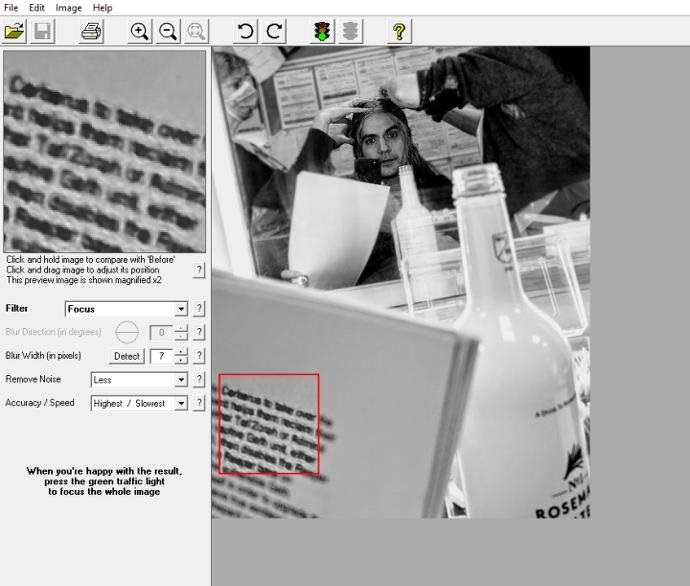Viewport: 690px width, 586px height.
Task: Click the magnified preview image
Action: pyautogui.click(x=104, y=152)
